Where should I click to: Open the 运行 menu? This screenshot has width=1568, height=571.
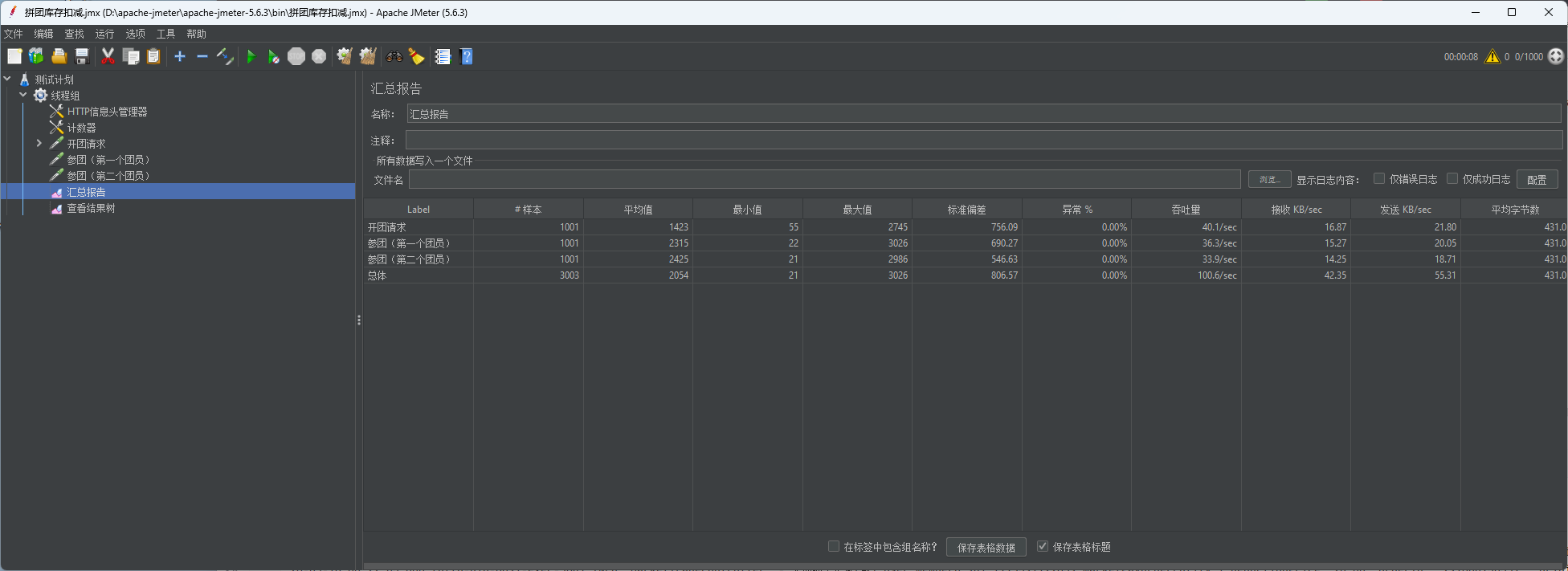(104, 34)
